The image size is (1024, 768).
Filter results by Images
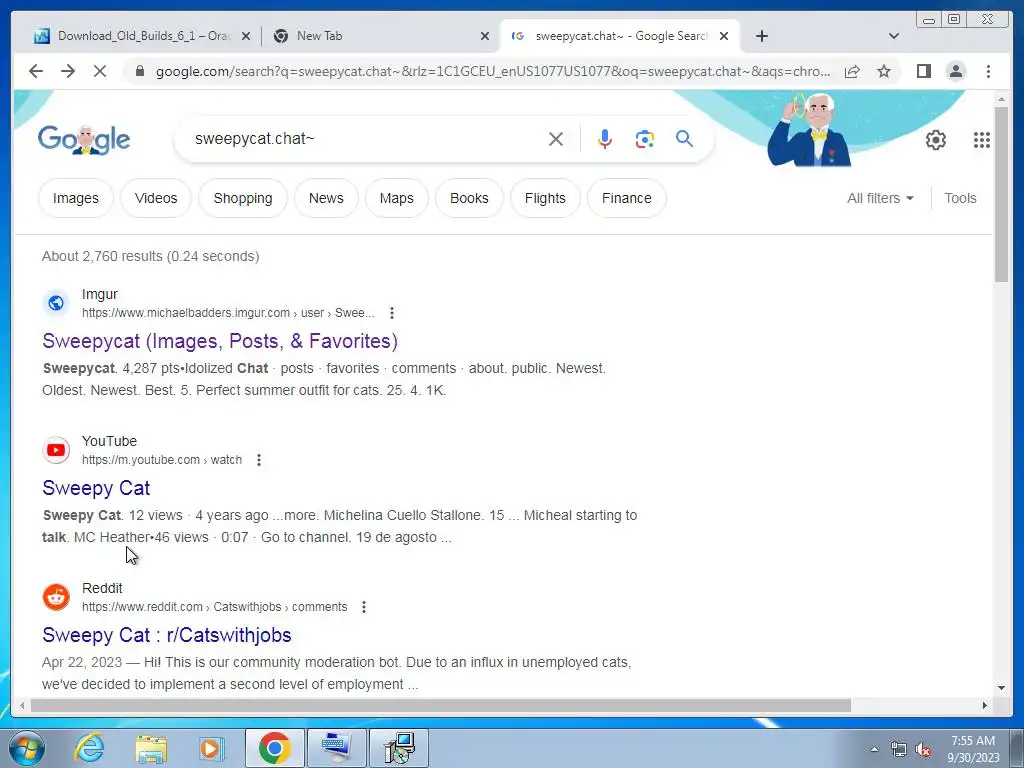pos(76,198)
